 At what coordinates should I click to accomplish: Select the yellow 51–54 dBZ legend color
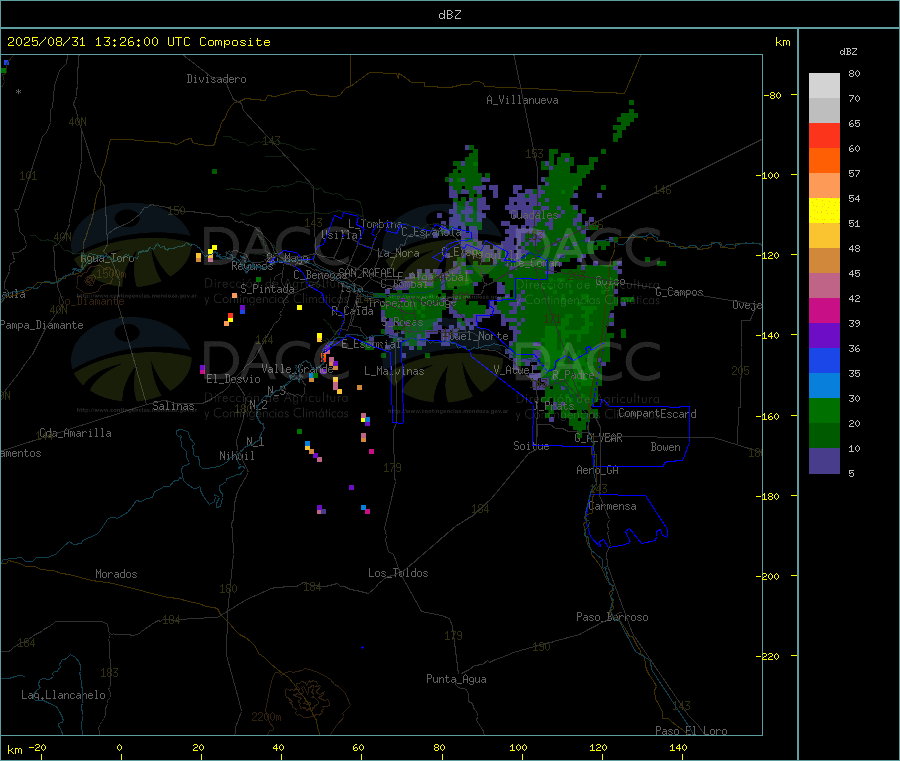pos(824,211)
